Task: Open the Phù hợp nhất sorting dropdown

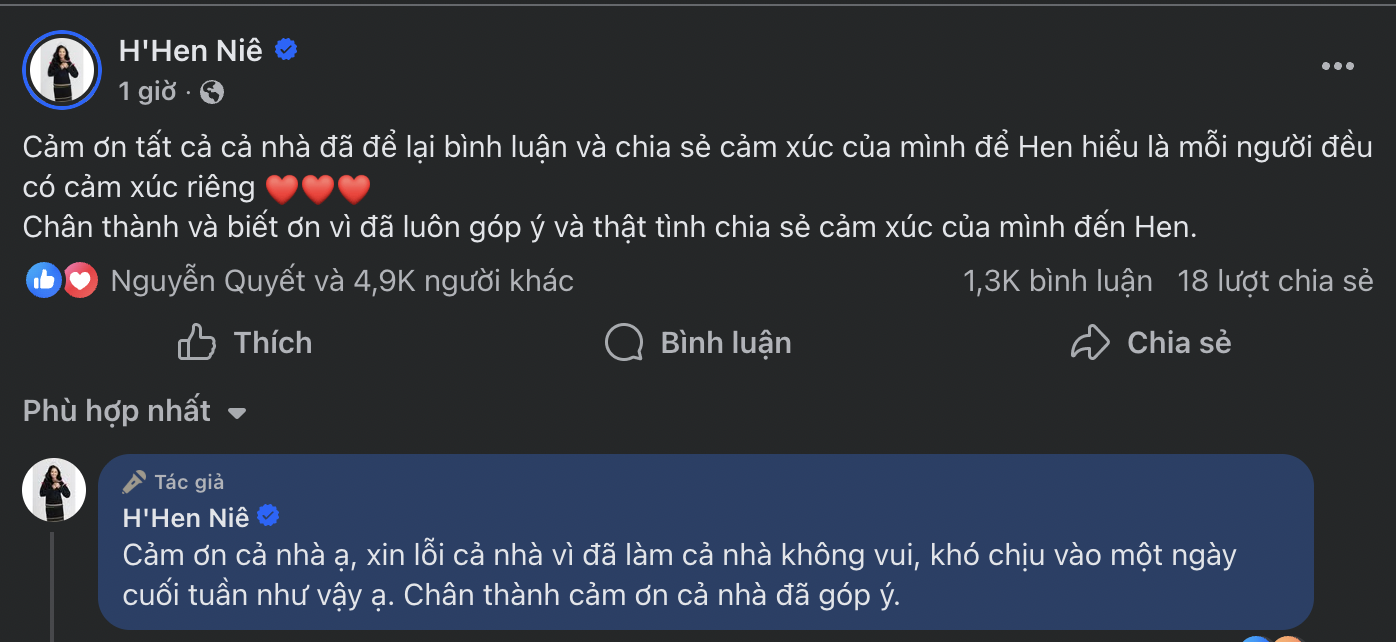Action: coord(117,410)
